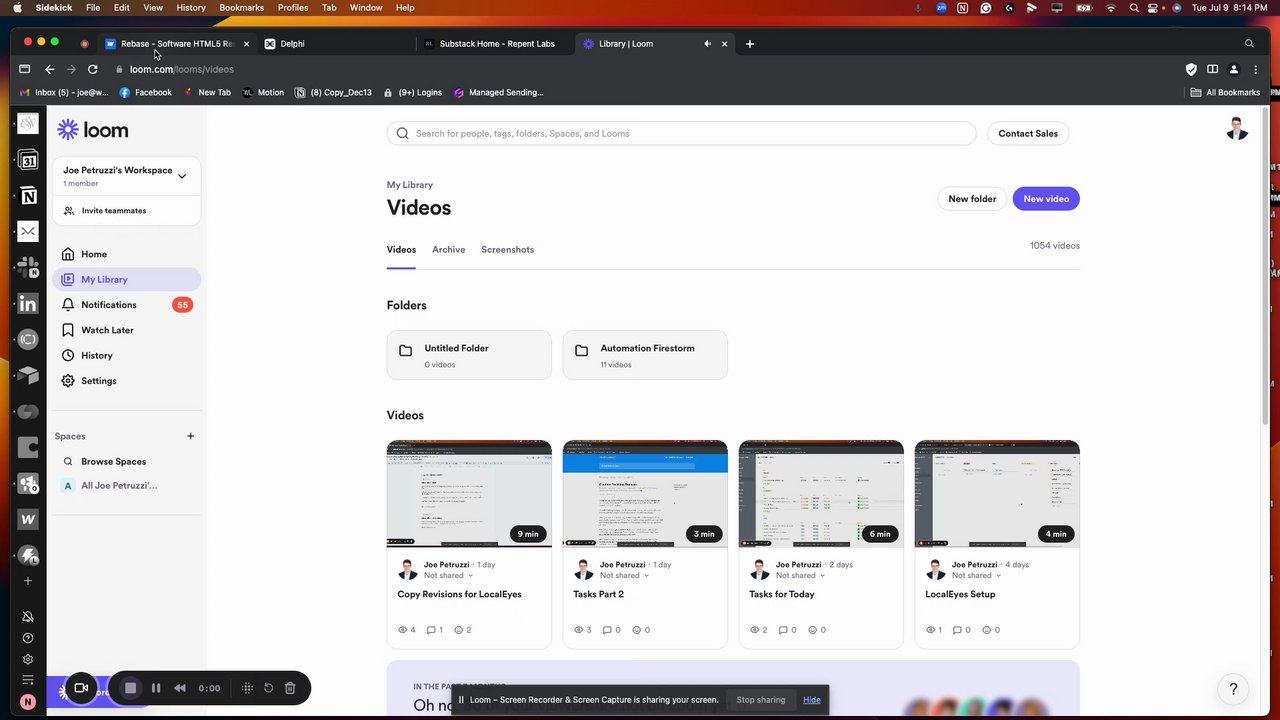Viewport: 1280px width, 720px height.
Task: Open the Bookmarks menu in menu bar
Action: point(241,7)
